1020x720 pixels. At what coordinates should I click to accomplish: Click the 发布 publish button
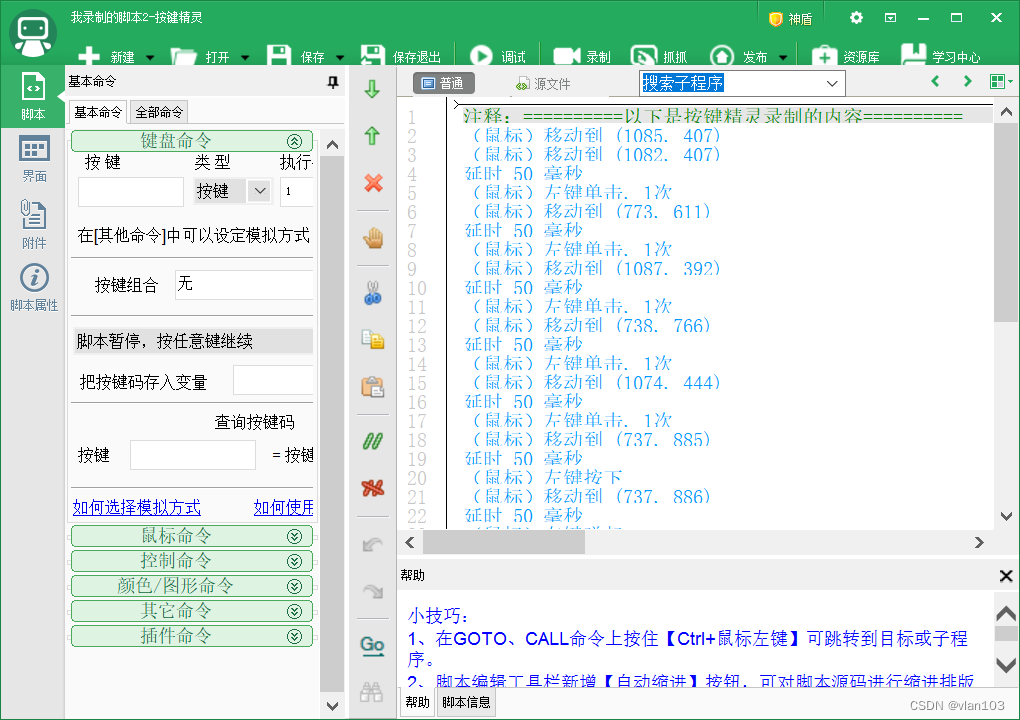coord(739,57)
